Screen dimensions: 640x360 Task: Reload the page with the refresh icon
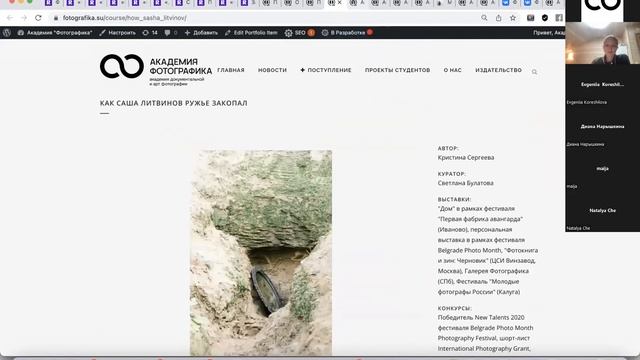point(38,18)
